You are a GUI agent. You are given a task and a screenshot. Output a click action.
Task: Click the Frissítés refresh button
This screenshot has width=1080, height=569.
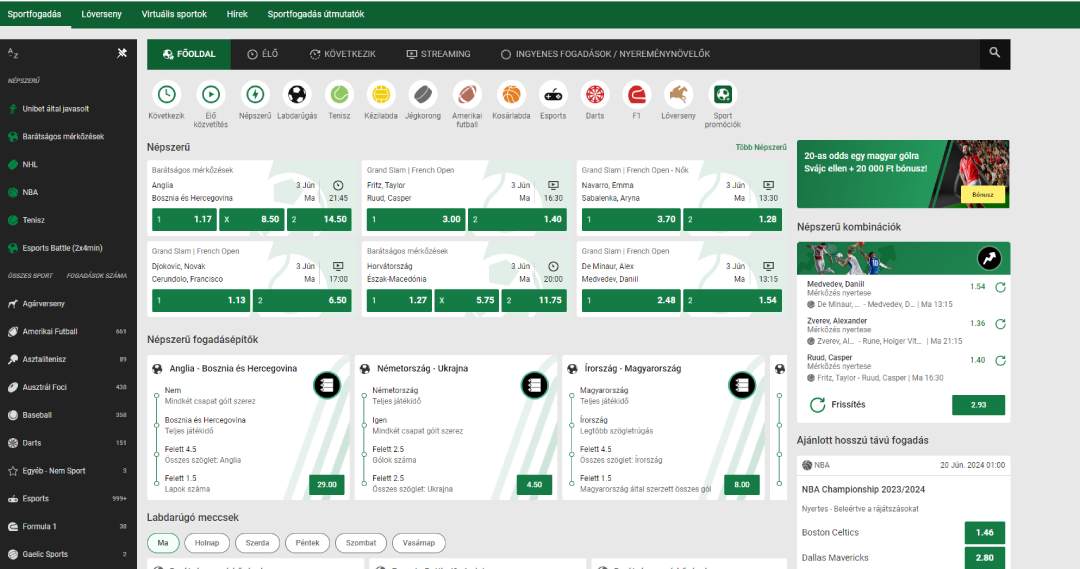838,405
